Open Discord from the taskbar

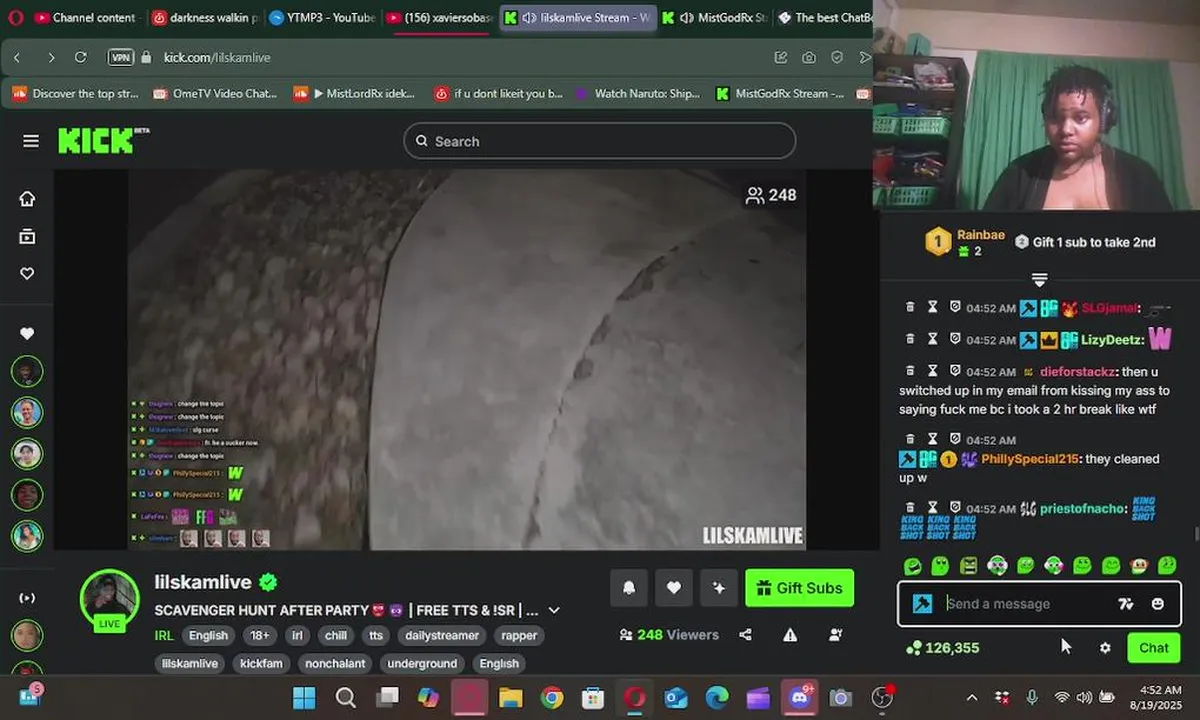799,697
